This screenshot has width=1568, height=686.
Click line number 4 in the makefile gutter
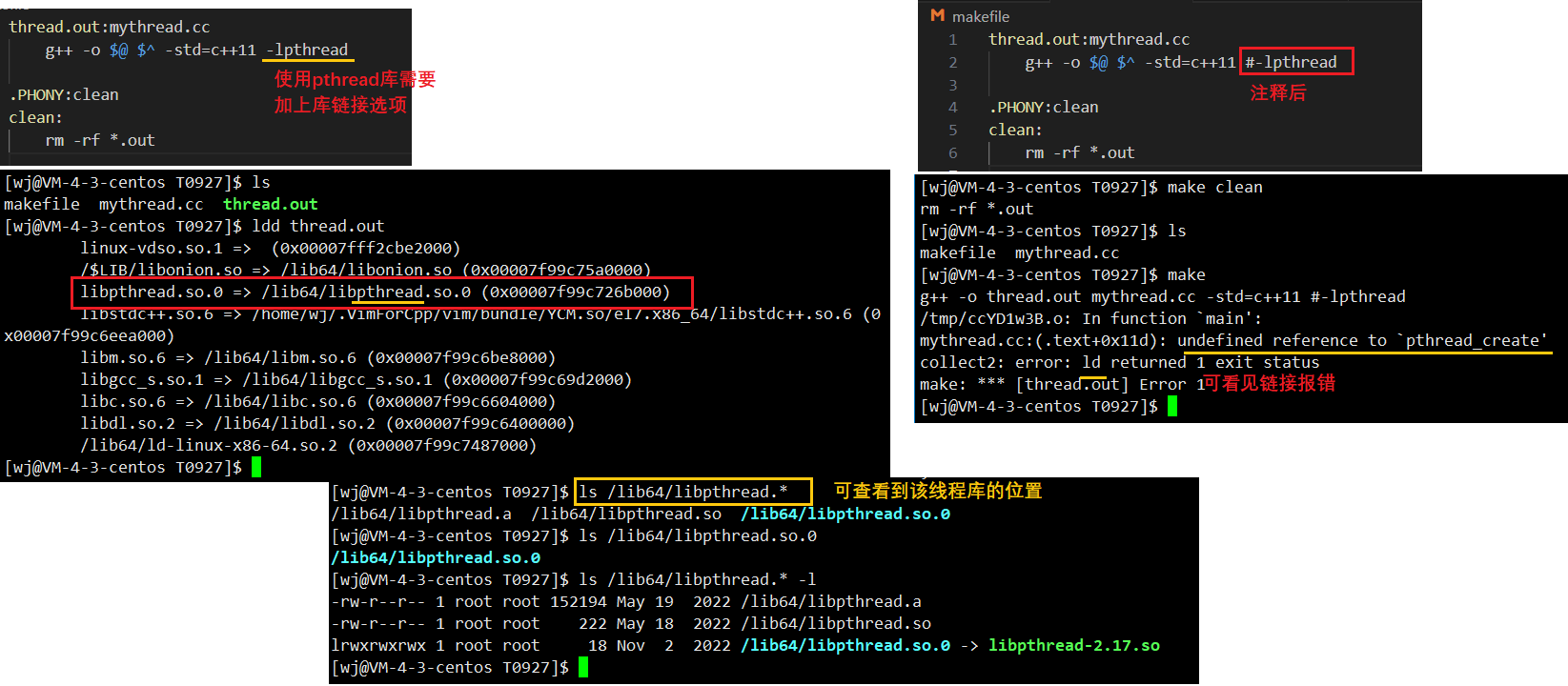click(952, 107)
